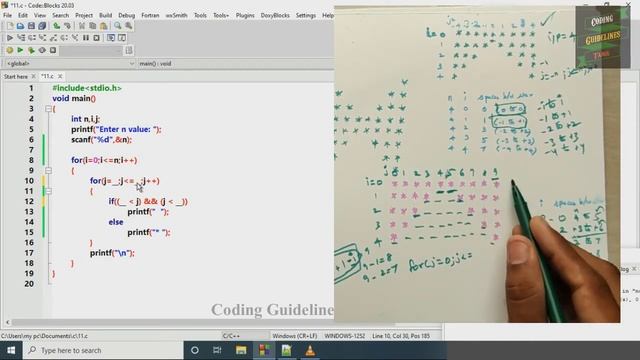Click the Abort build icon

[53, 50]
